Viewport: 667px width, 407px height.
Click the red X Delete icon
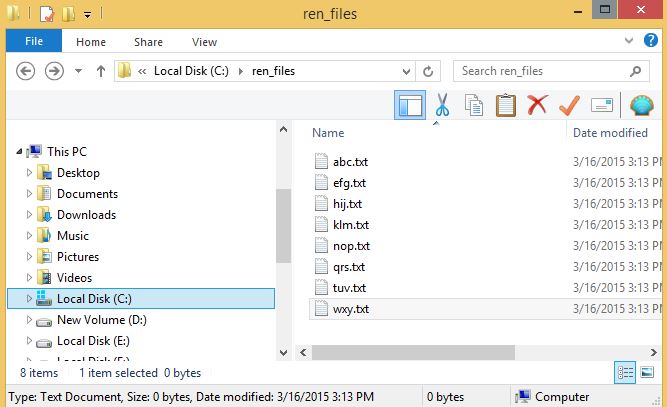[537, 105]
